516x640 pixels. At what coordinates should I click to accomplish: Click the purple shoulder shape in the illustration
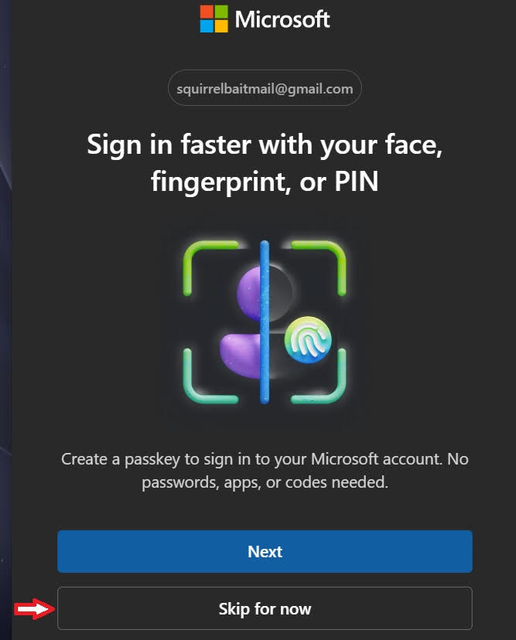[241, 354]
